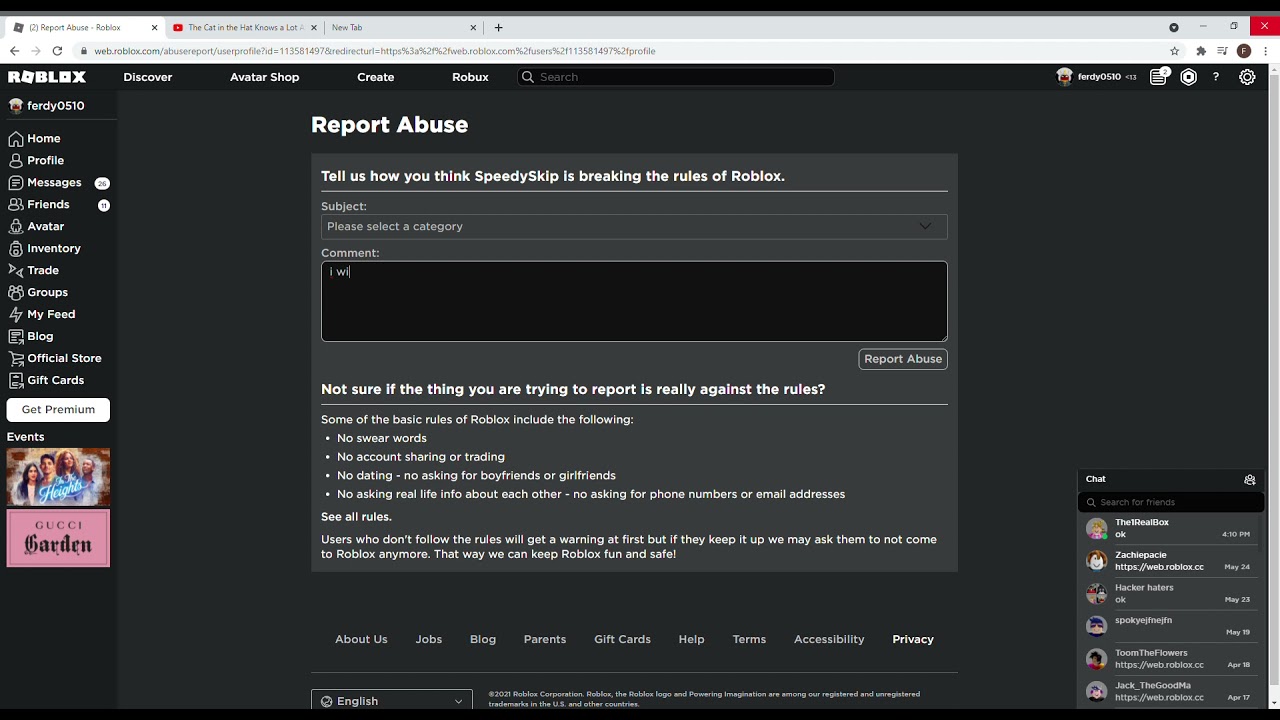
Task: Open new browser tab with plus
Action: (498, 27)
